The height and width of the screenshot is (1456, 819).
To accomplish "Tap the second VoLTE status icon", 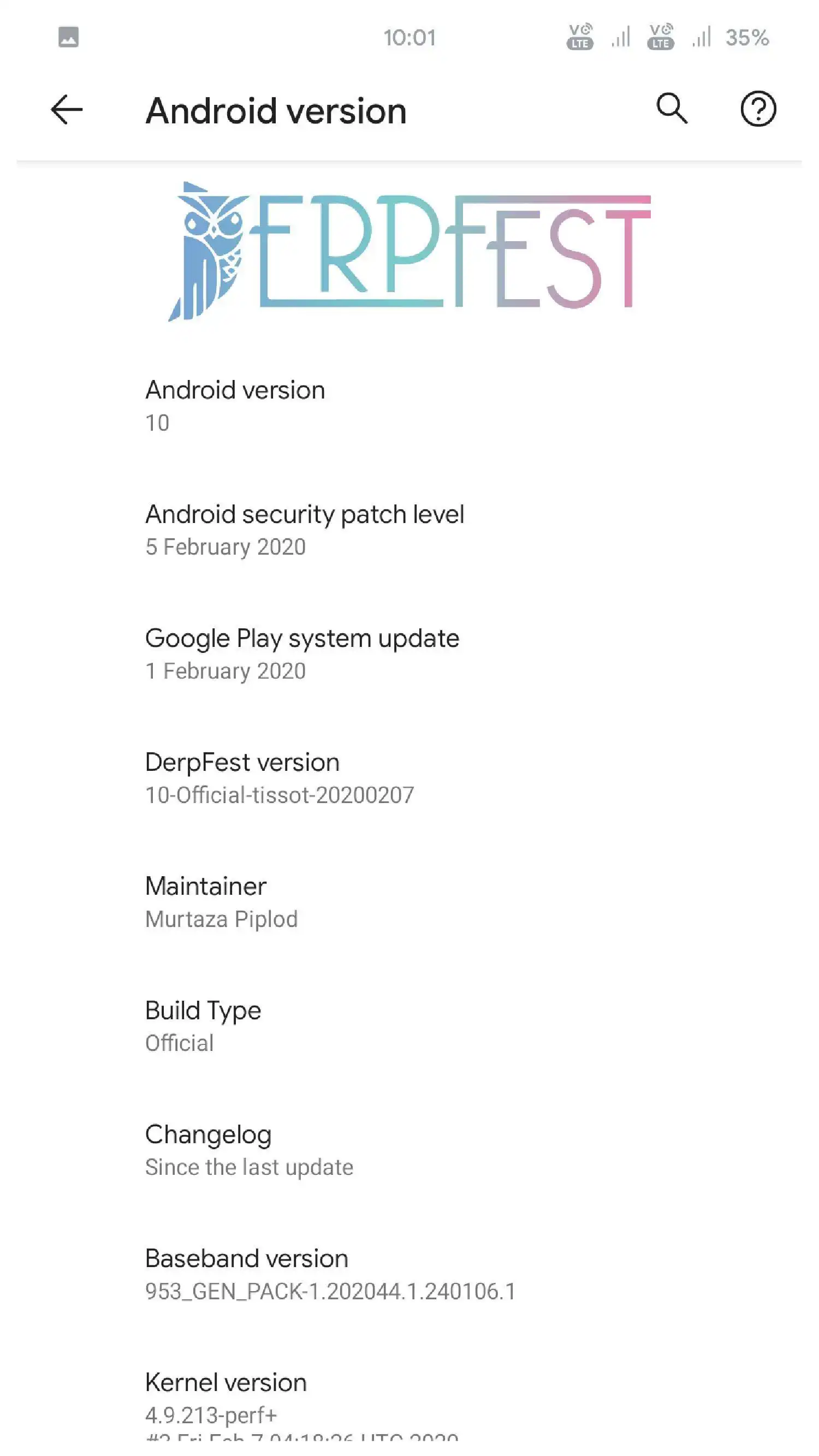I will click(661, 37).
